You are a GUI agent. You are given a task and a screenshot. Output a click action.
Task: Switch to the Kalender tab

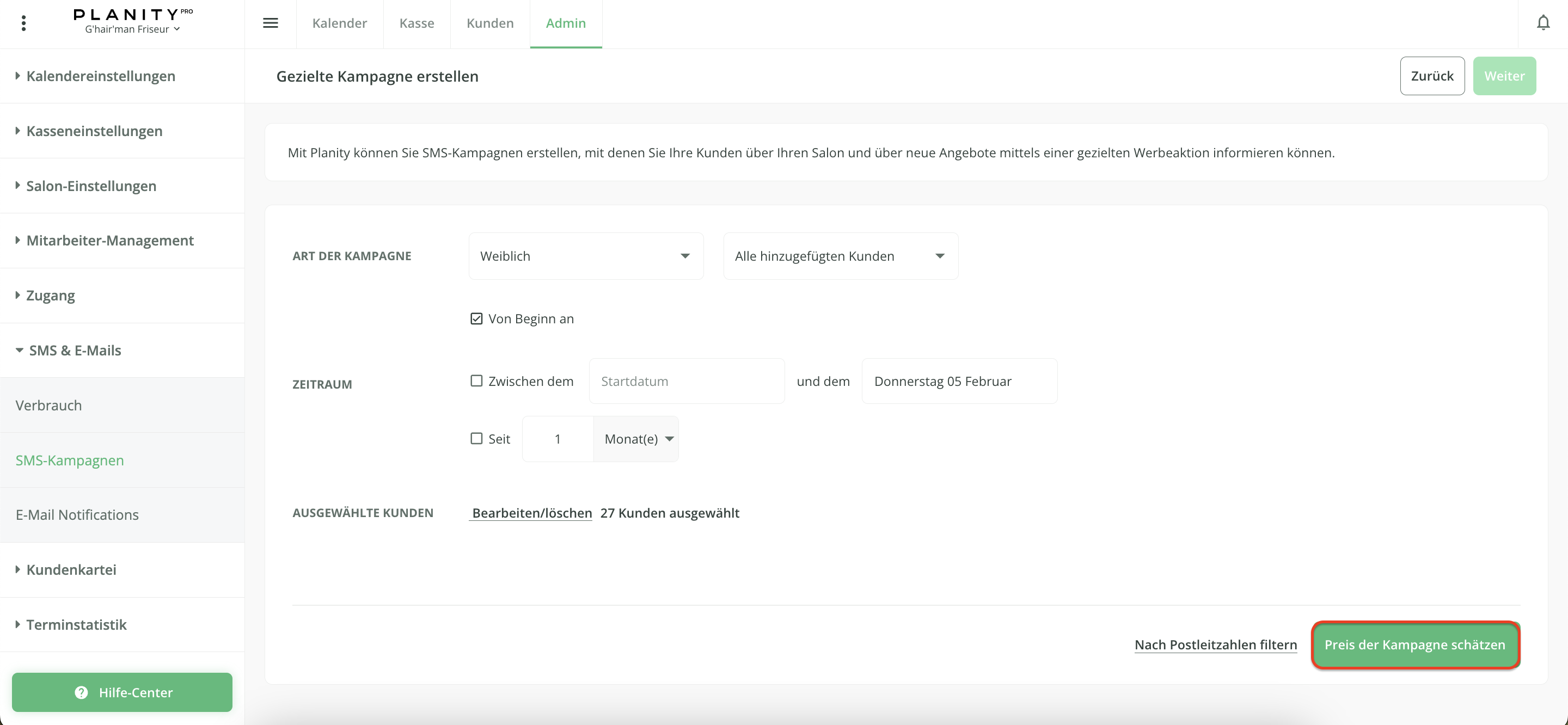[x=339, y=23]
